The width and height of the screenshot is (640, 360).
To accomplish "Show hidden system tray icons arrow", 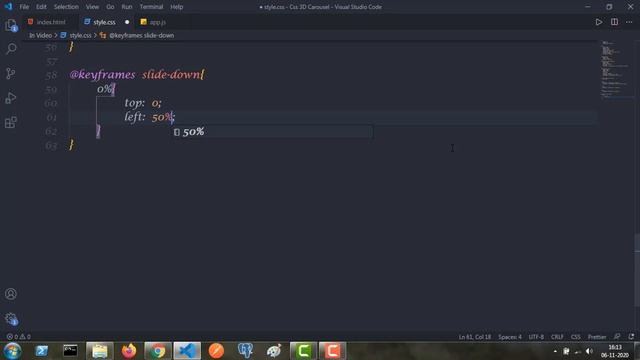I will (555, 351).
